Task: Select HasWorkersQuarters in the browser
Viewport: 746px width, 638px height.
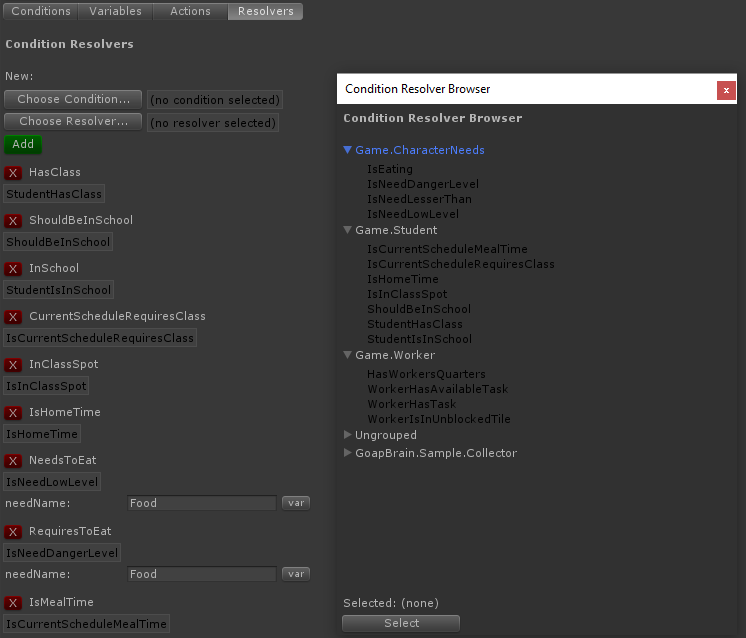Action: click(x=426, y=374)
